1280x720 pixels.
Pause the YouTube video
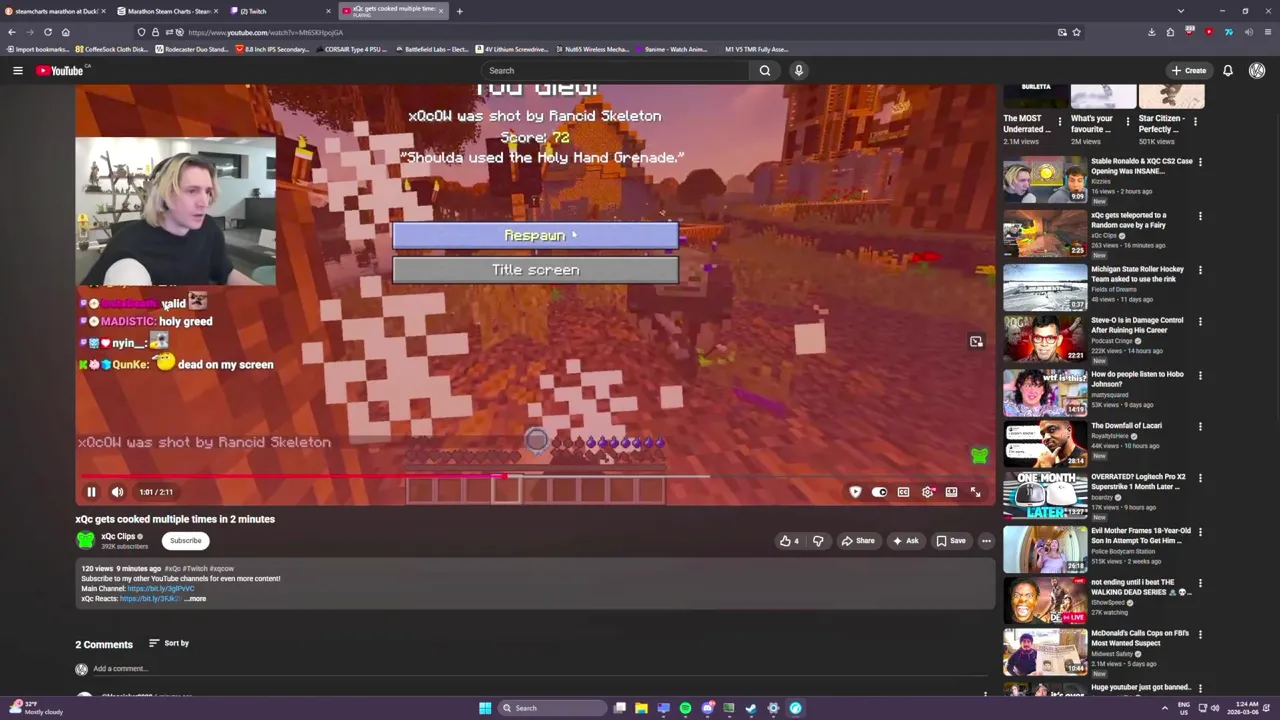click(x=91, y=492)
